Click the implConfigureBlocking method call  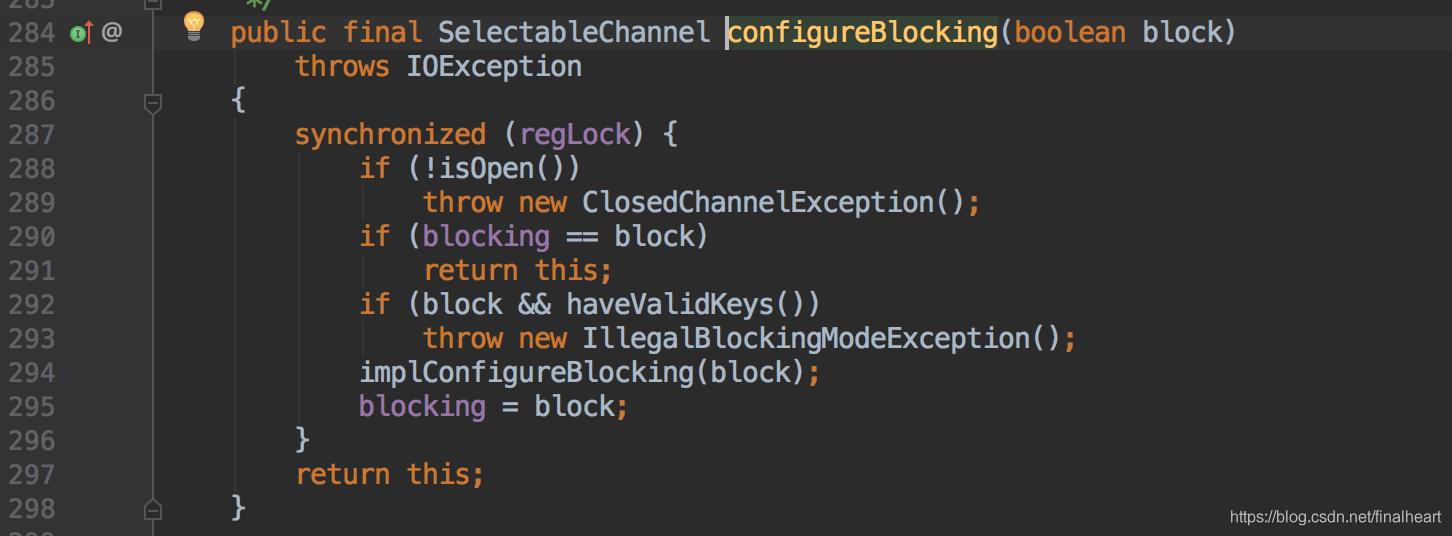pos(527,373)
